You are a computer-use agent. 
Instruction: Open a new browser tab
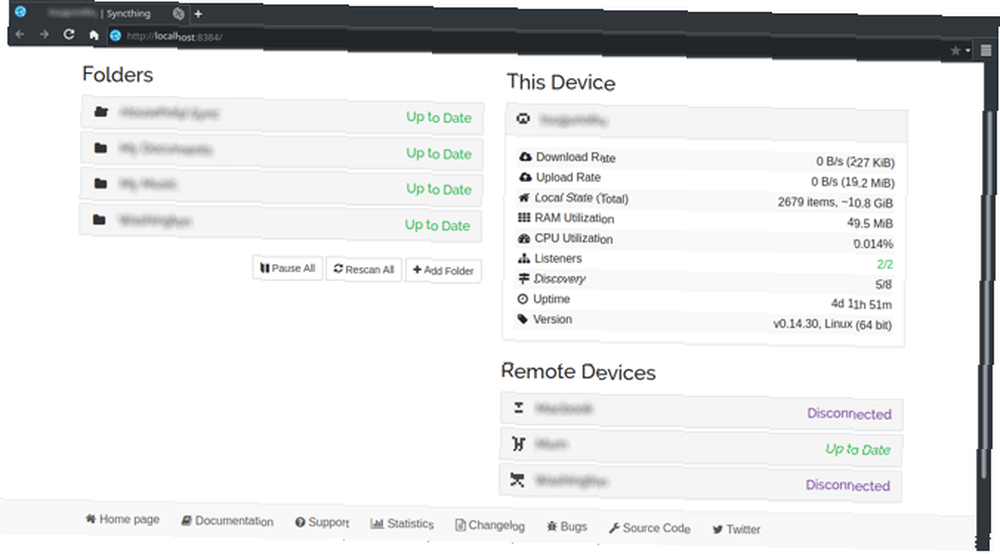(198, 14)
